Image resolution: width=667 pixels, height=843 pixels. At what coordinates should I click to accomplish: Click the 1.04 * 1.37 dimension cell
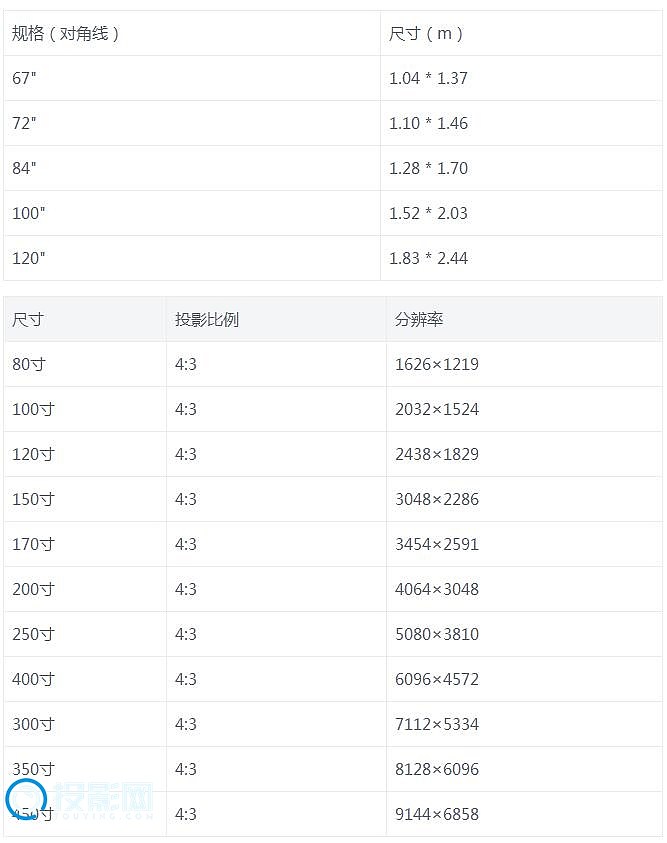pyautogui.click(x=428, y=78)
